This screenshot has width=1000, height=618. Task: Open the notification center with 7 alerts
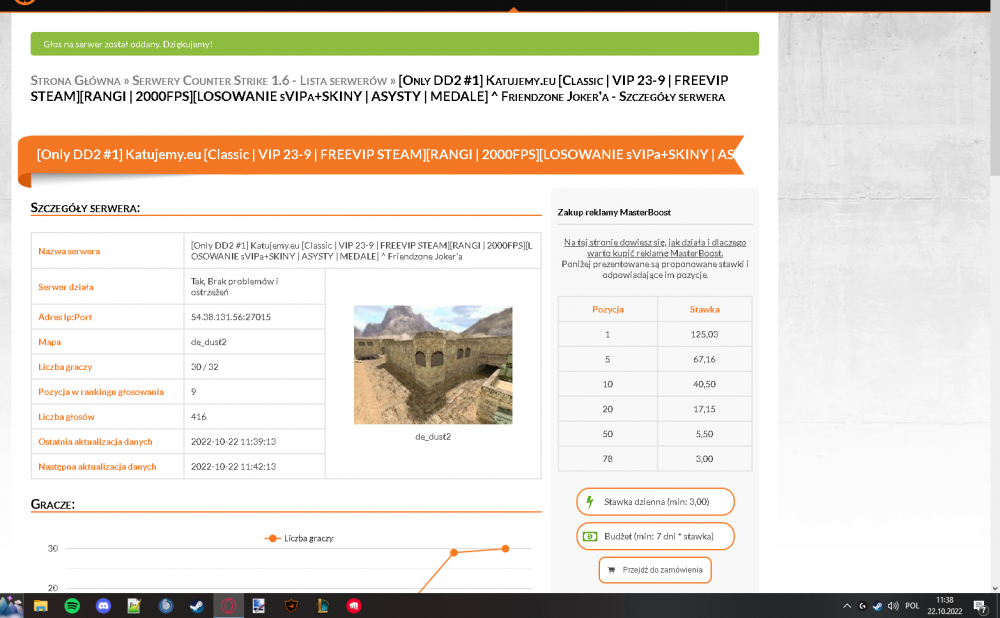pos(981,606)
